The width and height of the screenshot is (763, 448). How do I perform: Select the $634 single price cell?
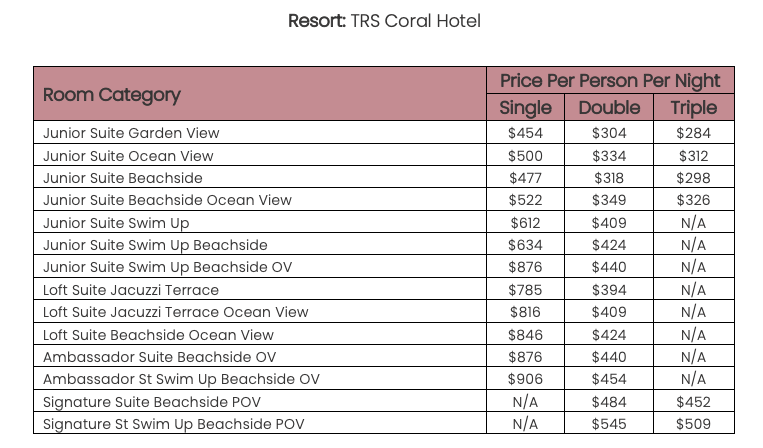pyautogui.click(x=525, y=245)
